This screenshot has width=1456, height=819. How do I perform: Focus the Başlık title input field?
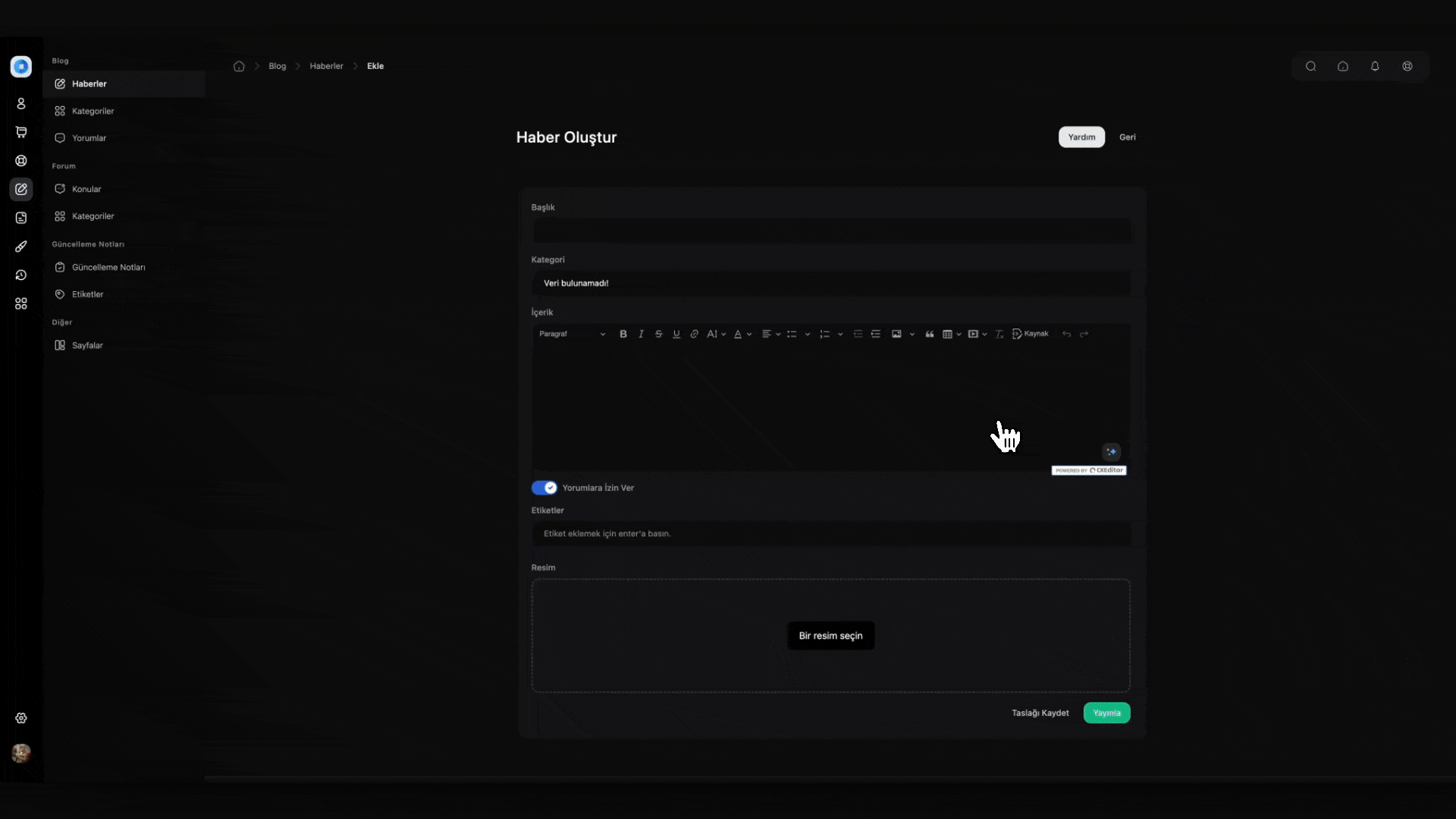click(x=831, y=231)
